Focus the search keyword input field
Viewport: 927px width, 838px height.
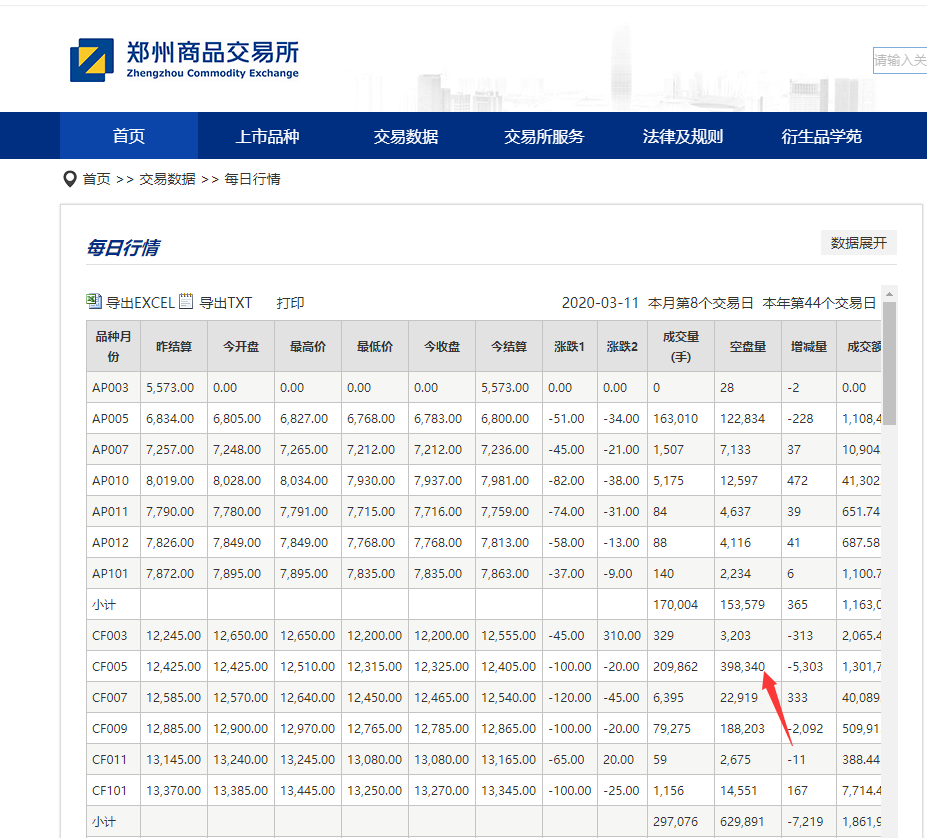point(900,60)
